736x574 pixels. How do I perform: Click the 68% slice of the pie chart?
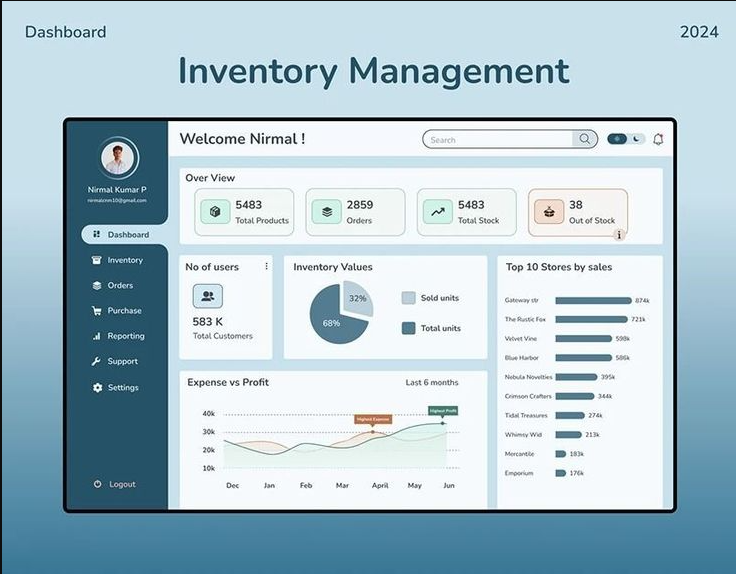pos(330,322)
